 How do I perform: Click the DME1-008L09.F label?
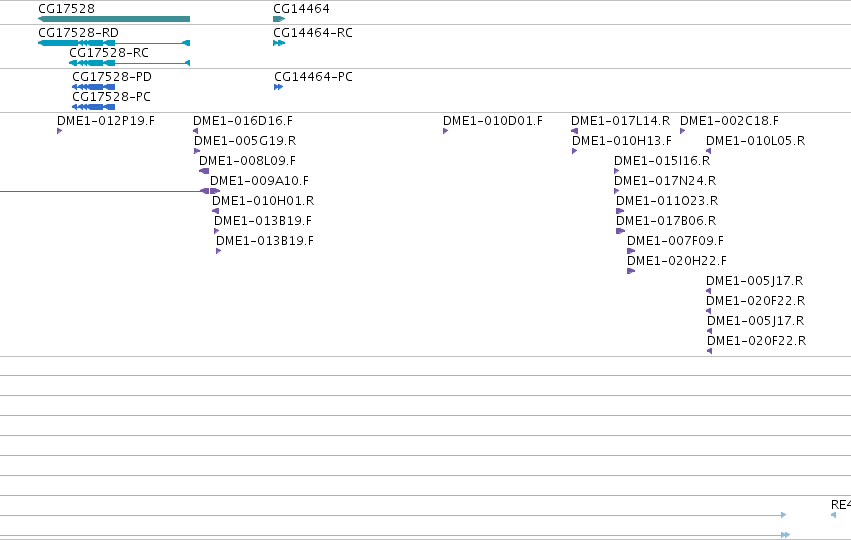coord(247,161)
